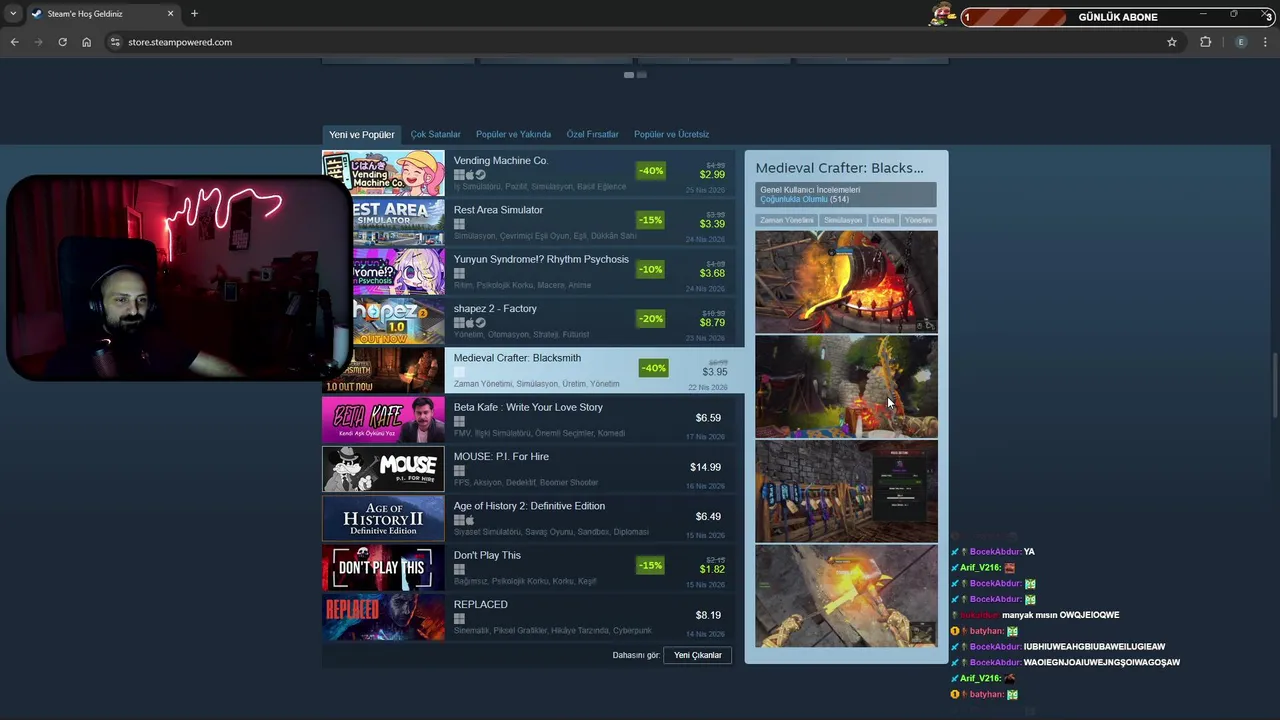Viewport: 1280px width, 720px height.
Task: Click the shapez 2 - Factory title
Action: 495,308
